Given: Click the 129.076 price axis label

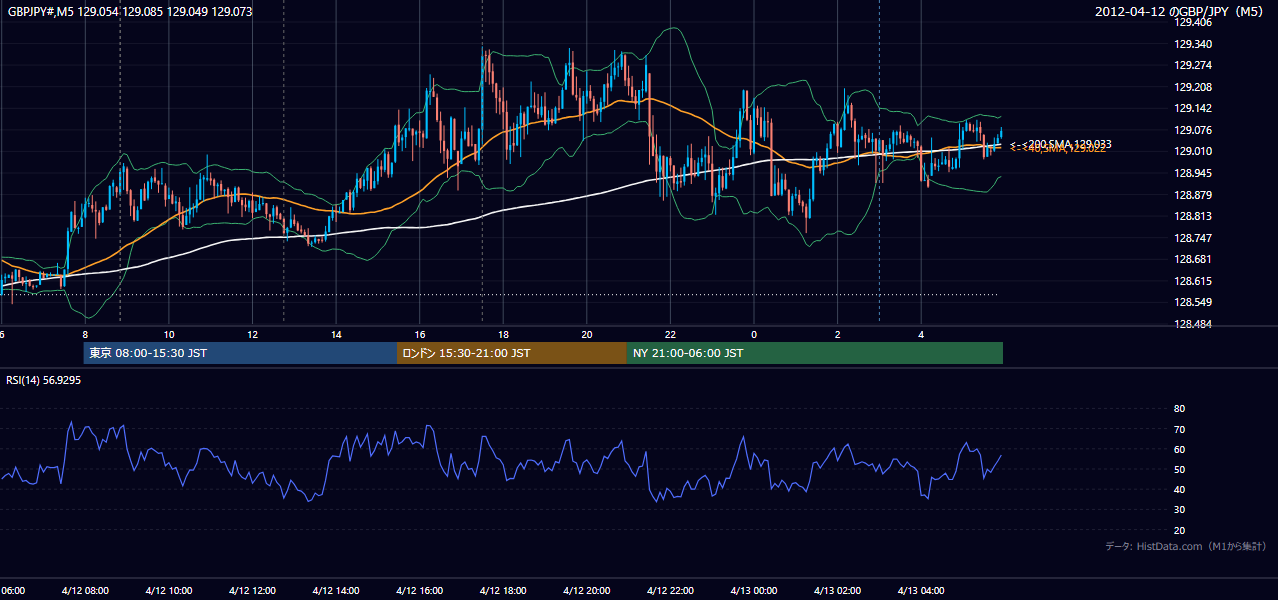Looking at the screenshot, I should 1193,130.
